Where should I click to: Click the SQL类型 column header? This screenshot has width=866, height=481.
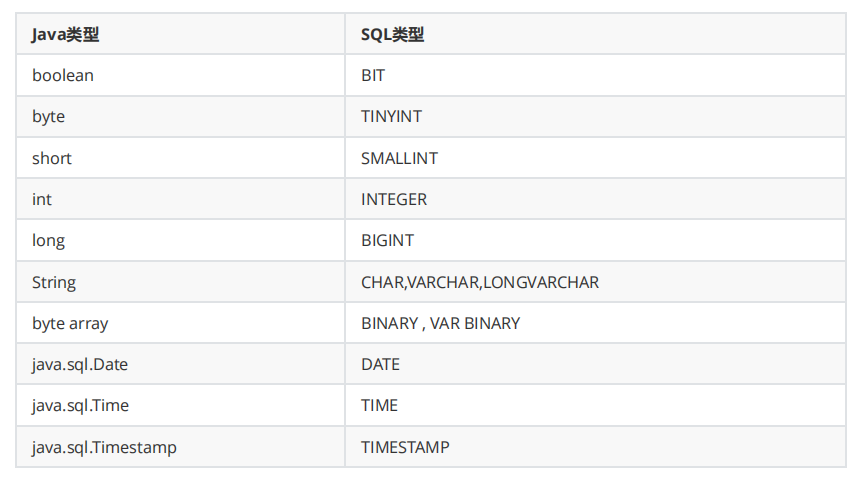pos(393,34)
